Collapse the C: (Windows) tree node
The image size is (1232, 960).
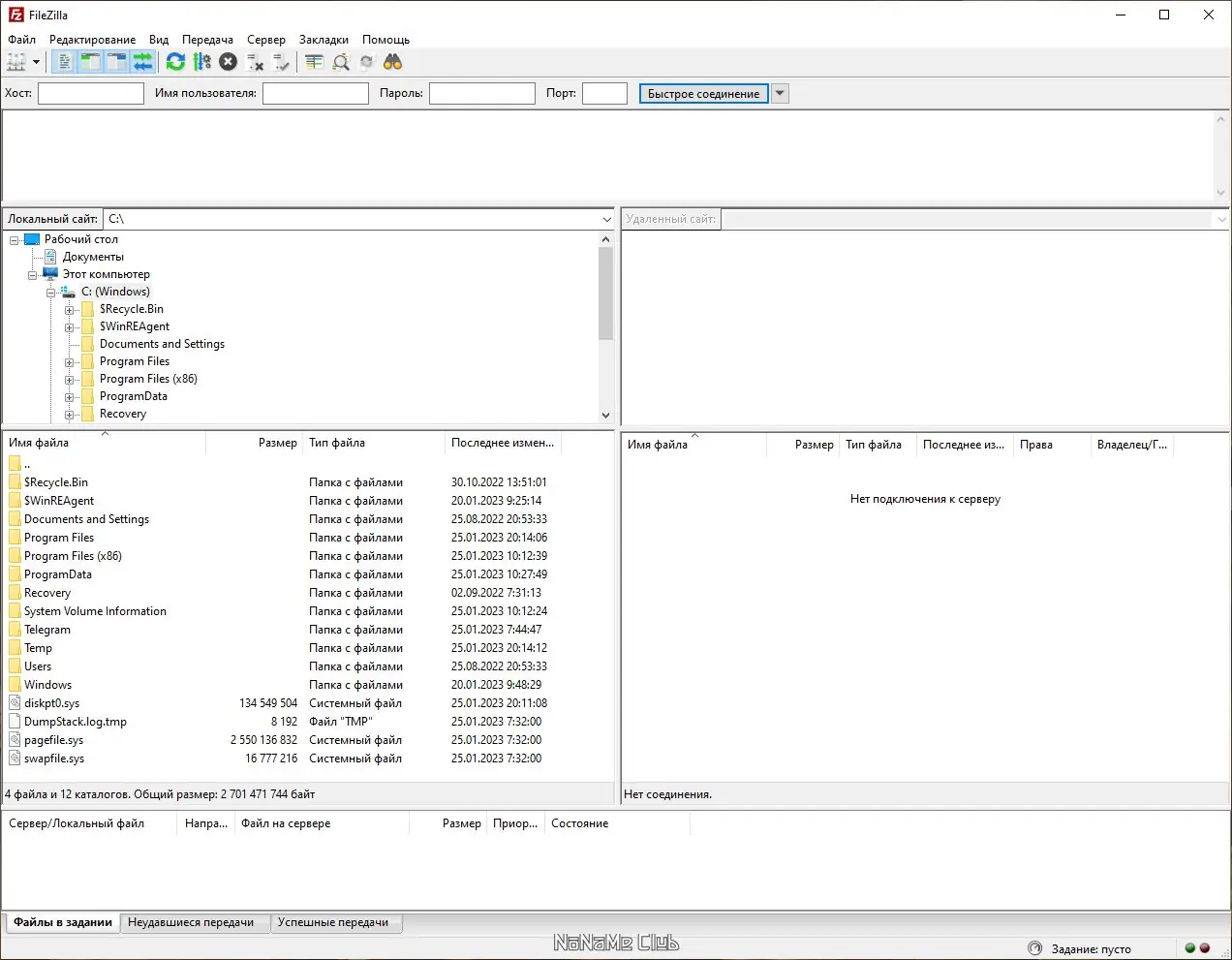(51, 293)
